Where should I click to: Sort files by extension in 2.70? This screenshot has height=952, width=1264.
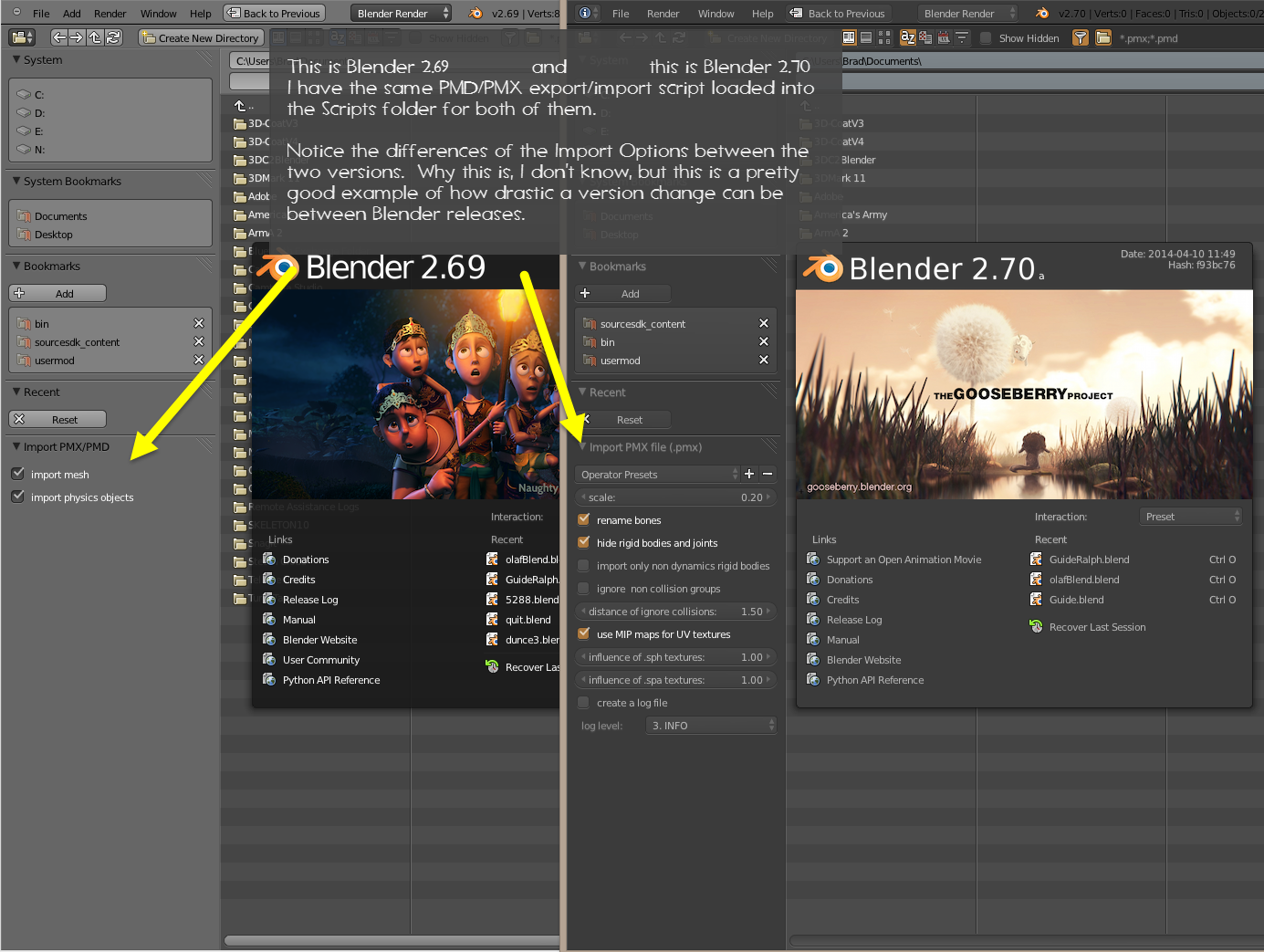click(925, 37)
